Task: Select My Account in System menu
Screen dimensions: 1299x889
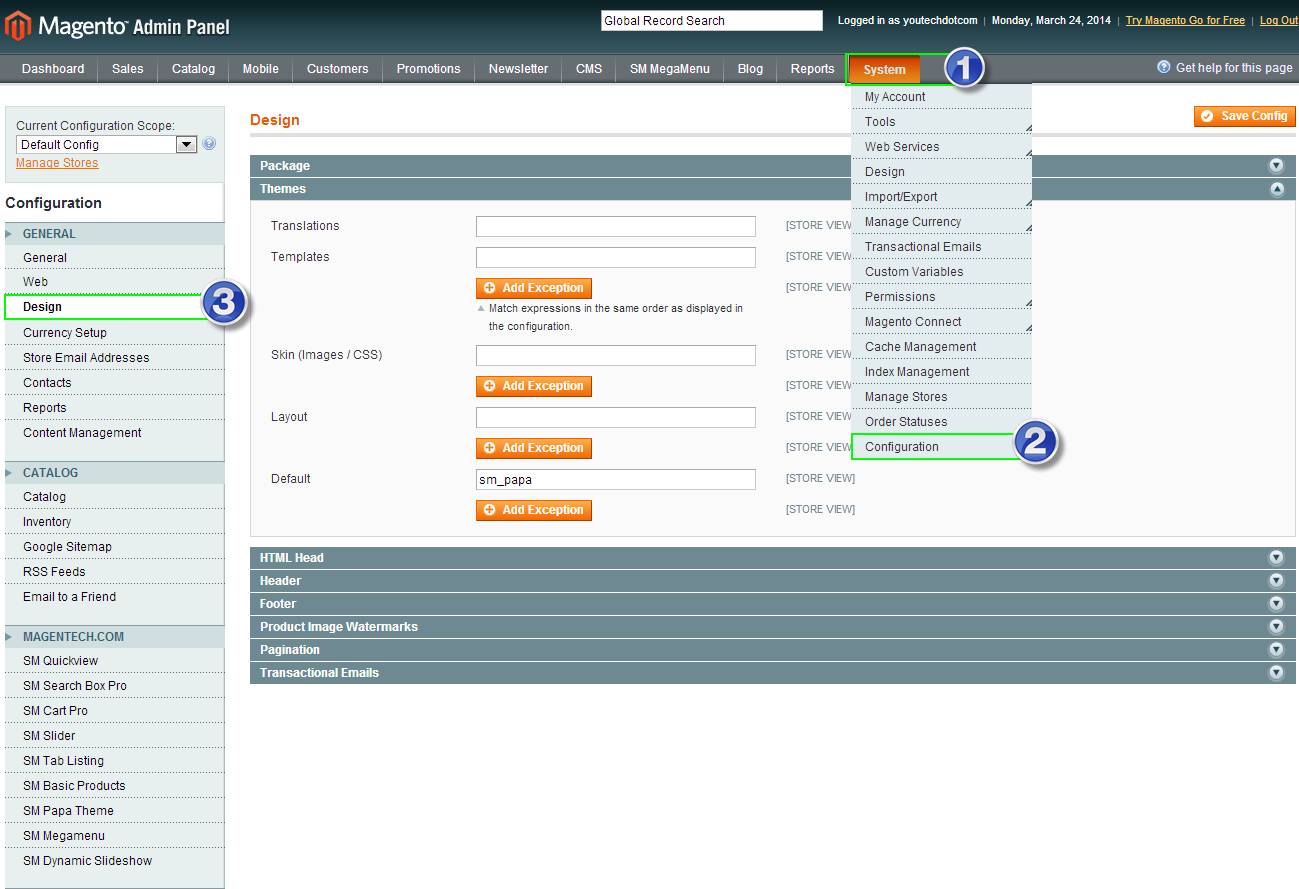Action: pyautogui.click(x=941, y=97)
